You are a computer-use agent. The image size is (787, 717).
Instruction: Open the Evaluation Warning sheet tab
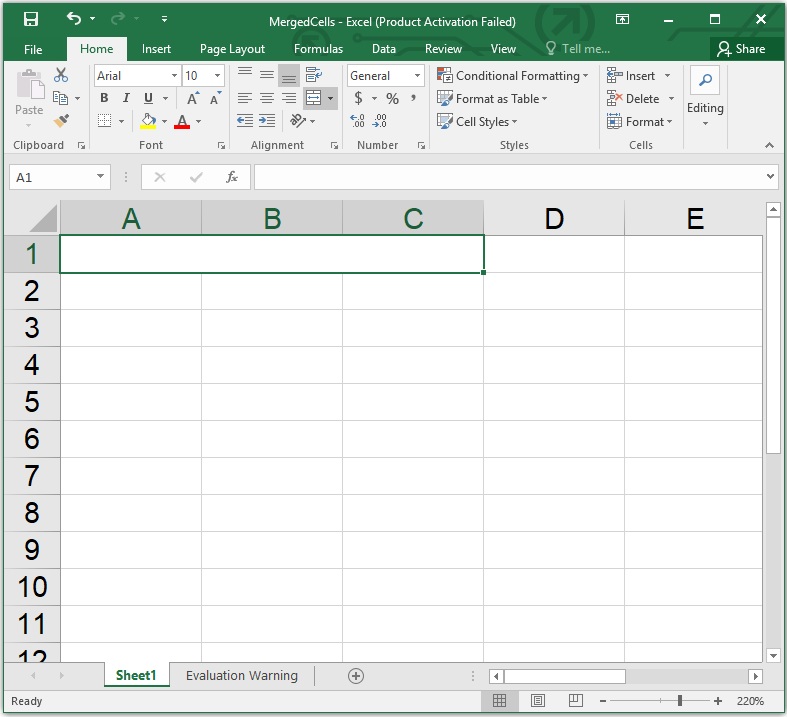point(241,676)
